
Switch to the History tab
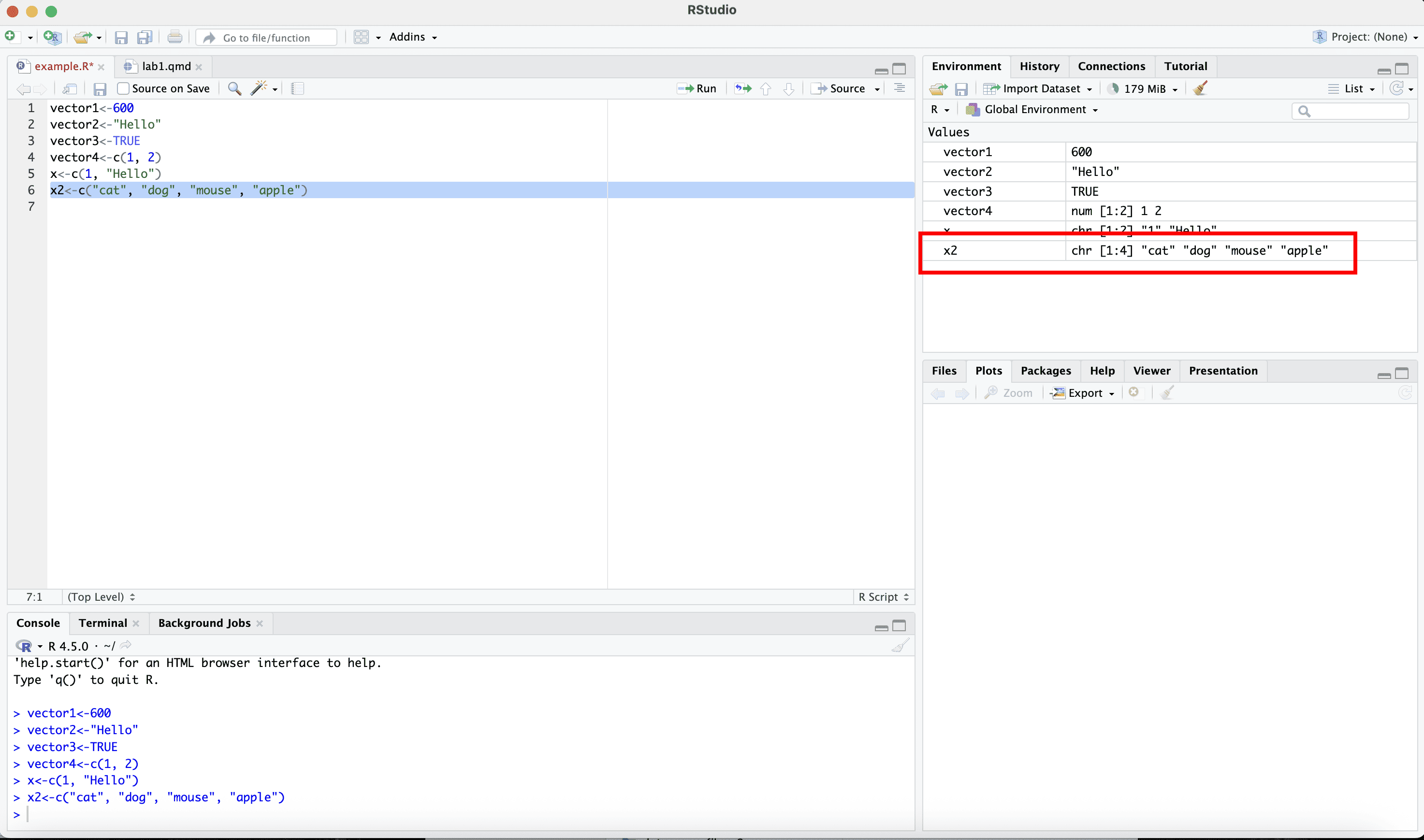tap(1039, 66)
